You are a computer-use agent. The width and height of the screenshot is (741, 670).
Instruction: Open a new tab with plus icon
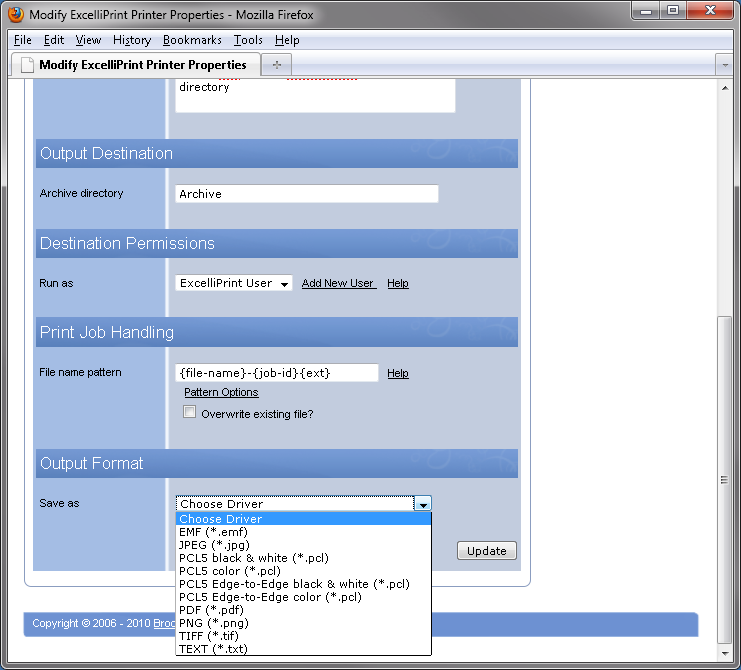point(276,65)
